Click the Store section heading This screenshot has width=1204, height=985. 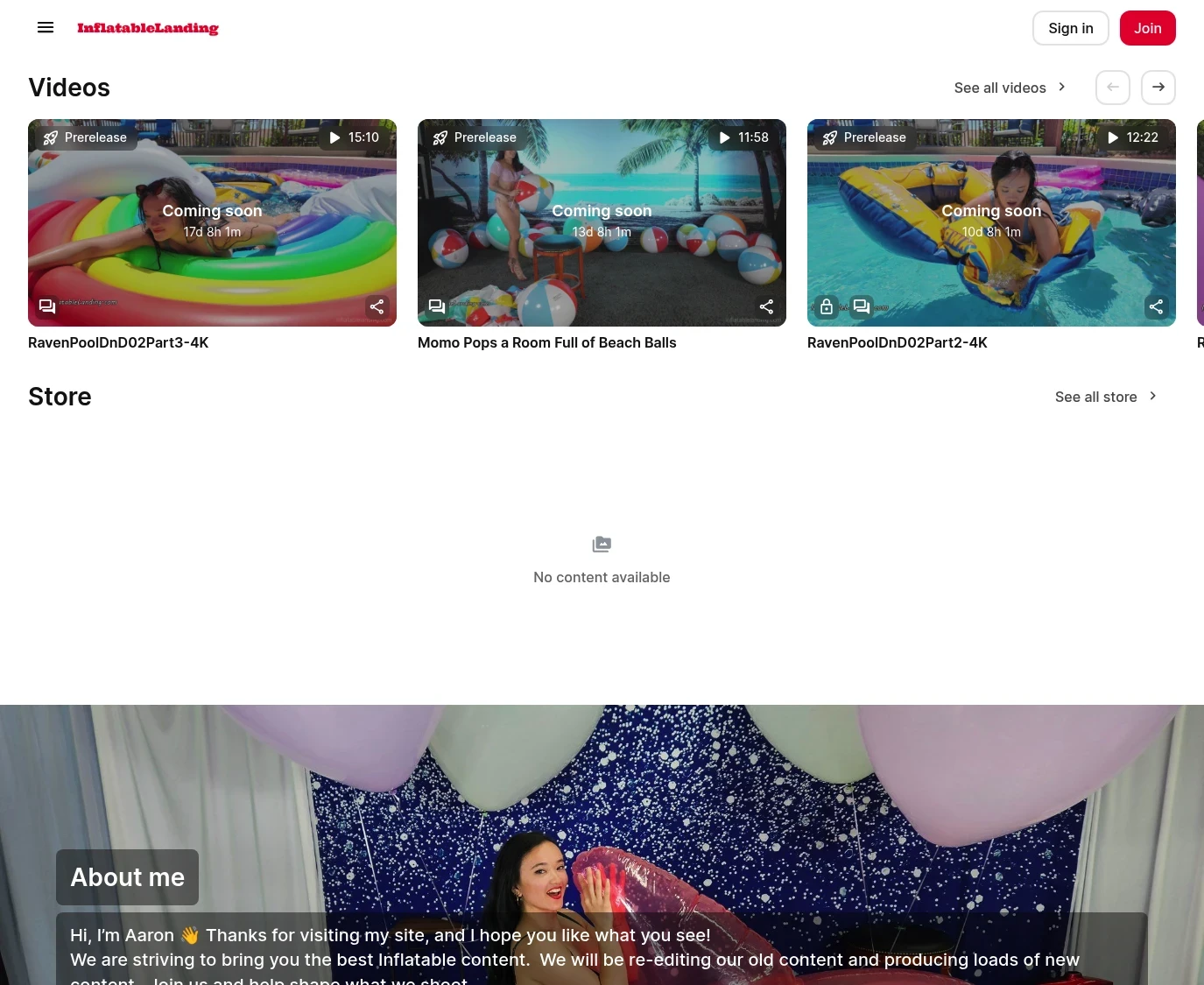tap(60, 397)
